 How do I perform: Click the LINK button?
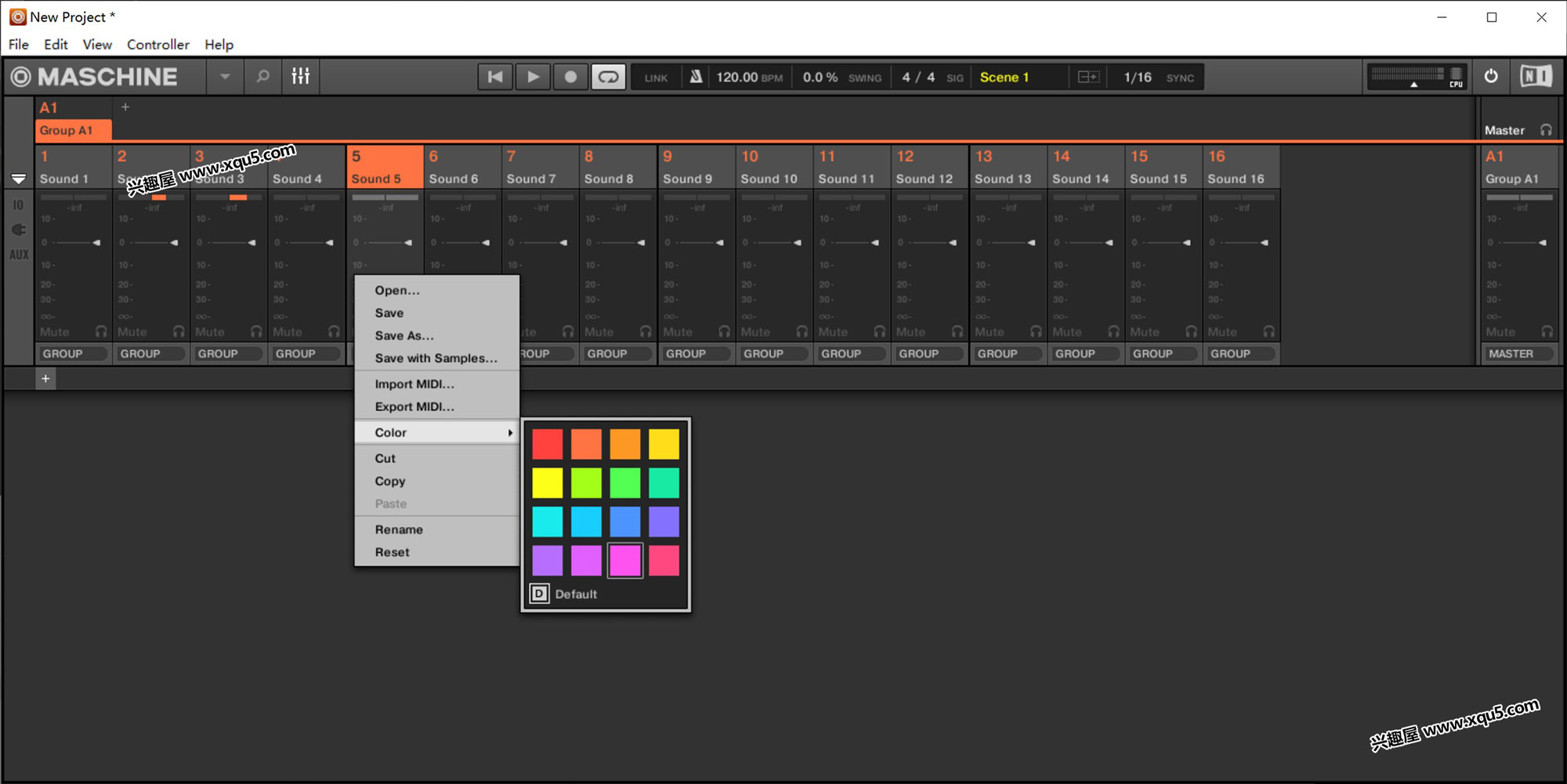coord(656,78)
